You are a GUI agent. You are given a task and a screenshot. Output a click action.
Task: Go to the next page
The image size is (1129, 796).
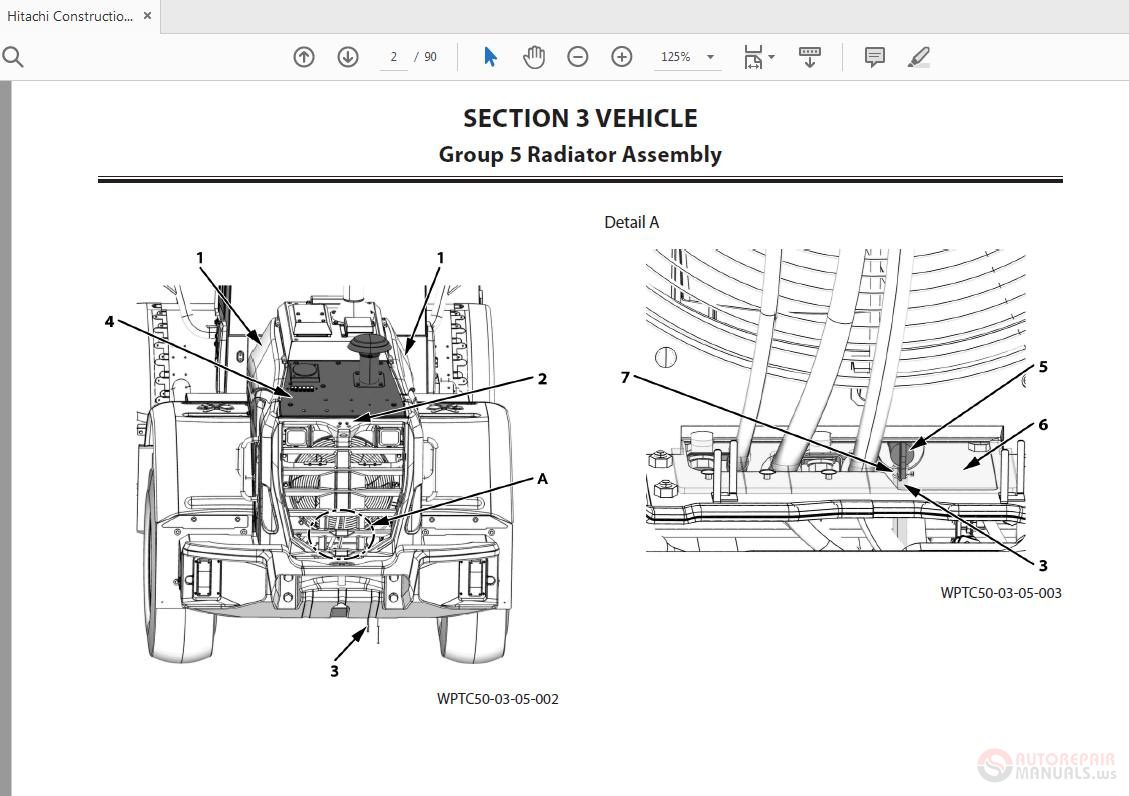[x=347, y=57]
